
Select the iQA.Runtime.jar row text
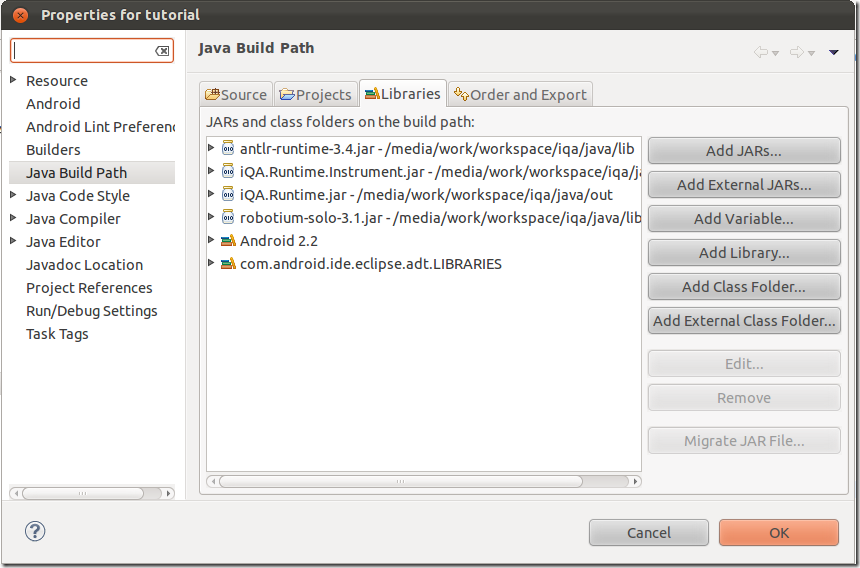pos(426,195)
